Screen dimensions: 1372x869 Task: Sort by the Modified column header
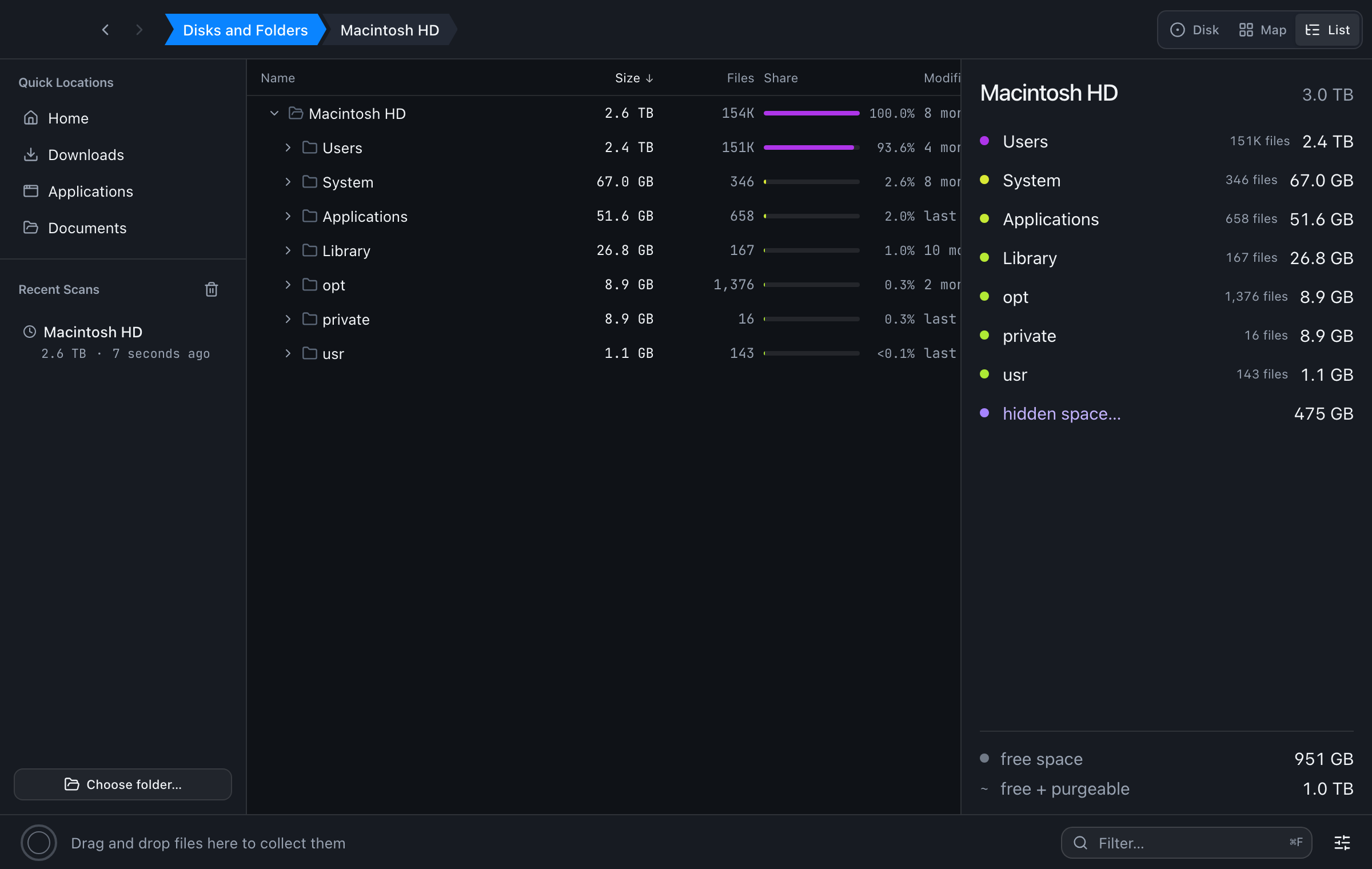pos(942,78)
